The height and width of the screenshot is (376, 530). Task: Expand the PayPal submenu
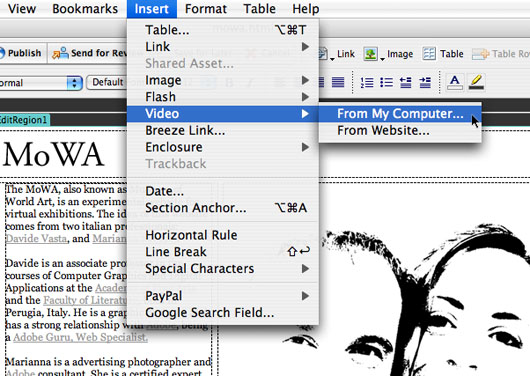pyautogui.click(x=223, y=296)
